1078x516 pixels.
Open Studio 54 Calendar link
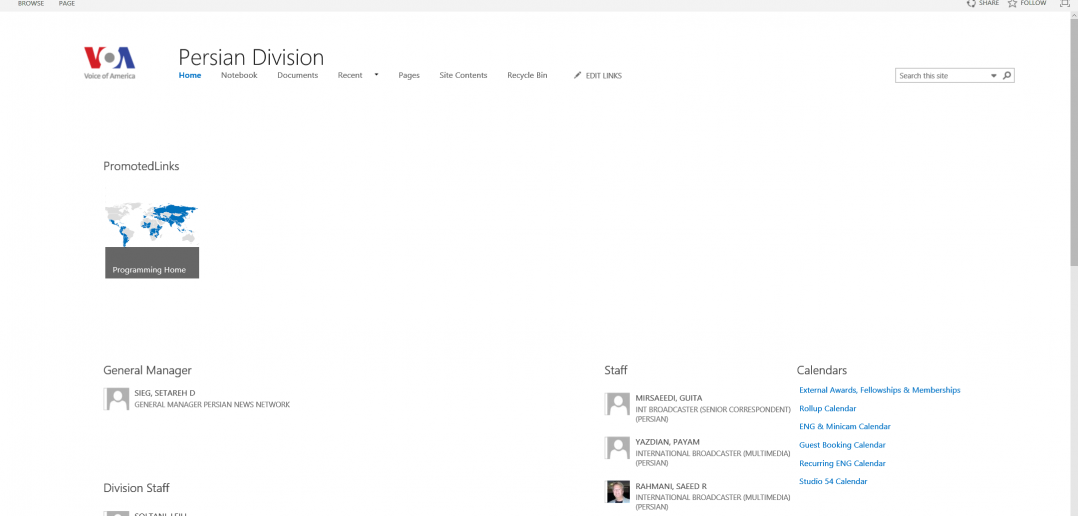coord(833,482)
